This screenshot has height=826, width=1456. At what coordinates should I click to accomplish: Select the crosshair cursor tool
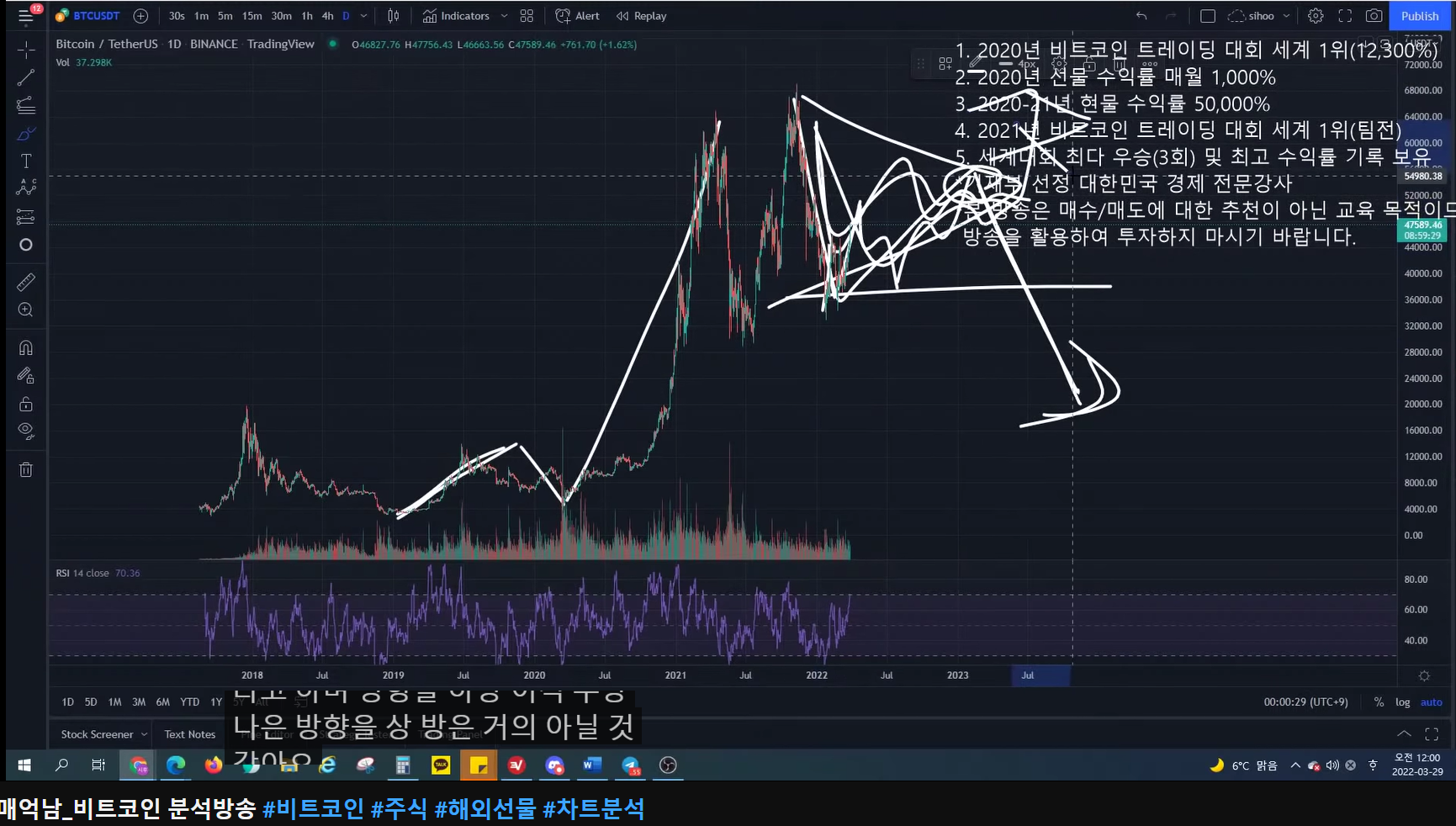(26, 50)
